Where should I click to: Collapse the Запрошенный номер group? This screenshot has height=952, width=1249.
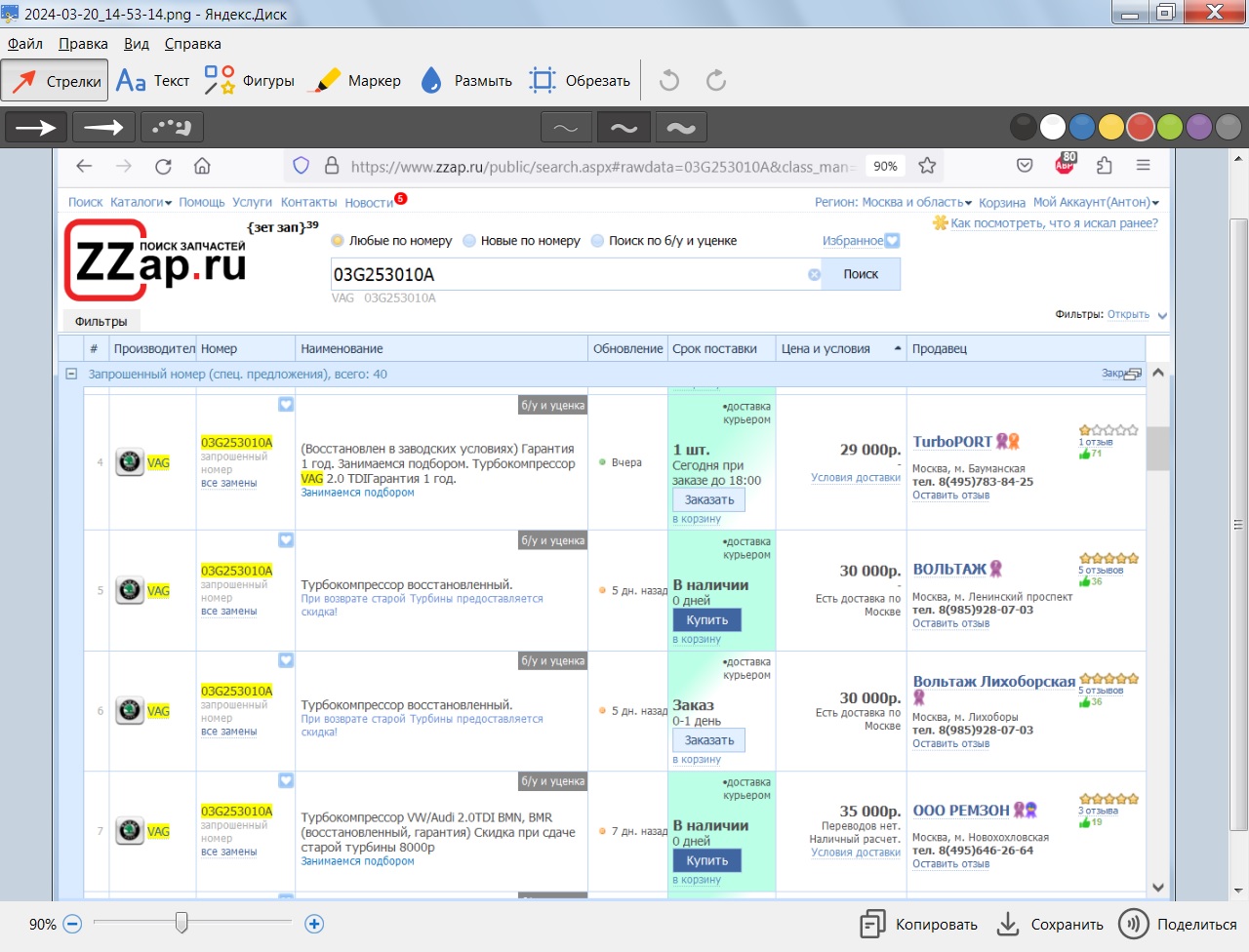pyautogui.click(x=71, y=374)
